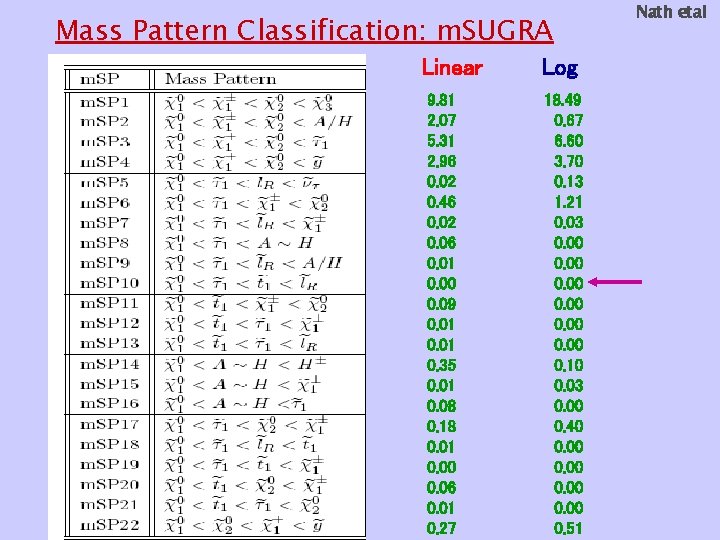Select the 'mSP6' row label
The width and height of the screenshot is (720, 540).
(x=105, y=202)
